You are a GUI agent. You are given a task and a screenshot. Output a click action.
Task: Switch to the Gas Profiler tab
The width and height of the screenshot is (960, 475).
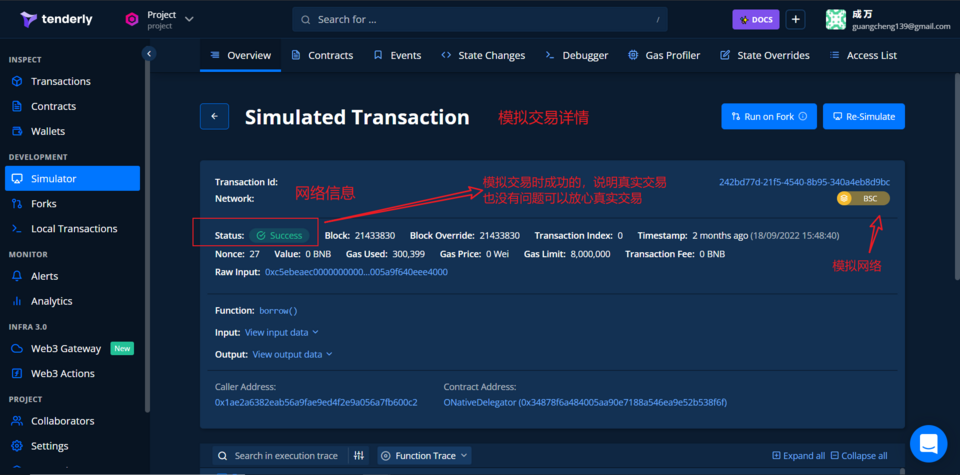tap(664, 55)
